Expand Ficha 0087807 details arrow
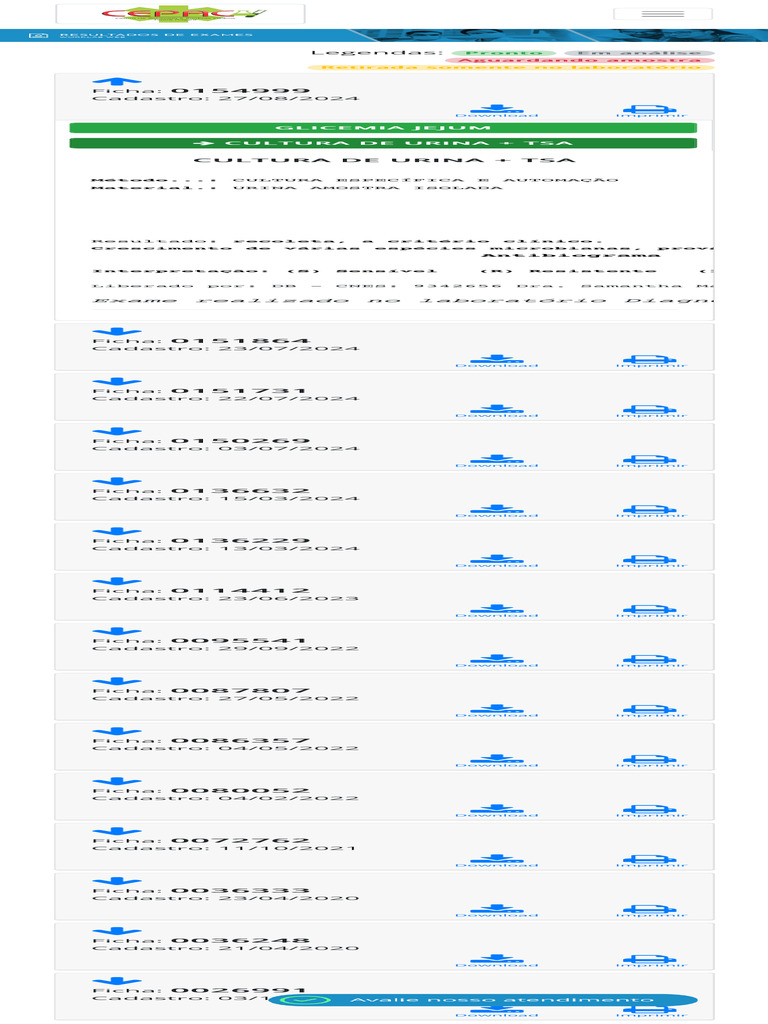768x1024 pixels. [116, 682]
